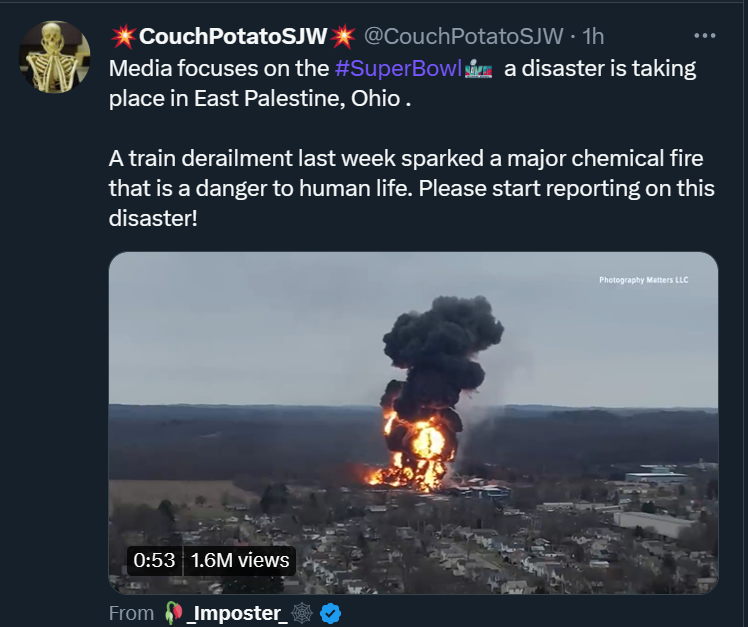This screenshot has width=748, height=627.
Task: Click the collision emoji before the display name
Action: point(123,37)
